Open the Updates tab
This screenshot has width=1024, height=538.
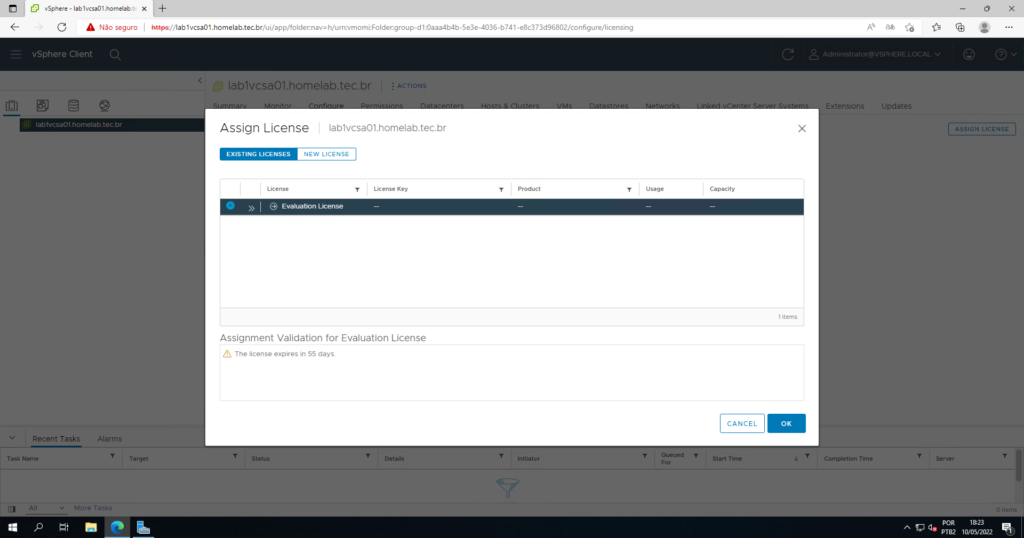(896, 106)
